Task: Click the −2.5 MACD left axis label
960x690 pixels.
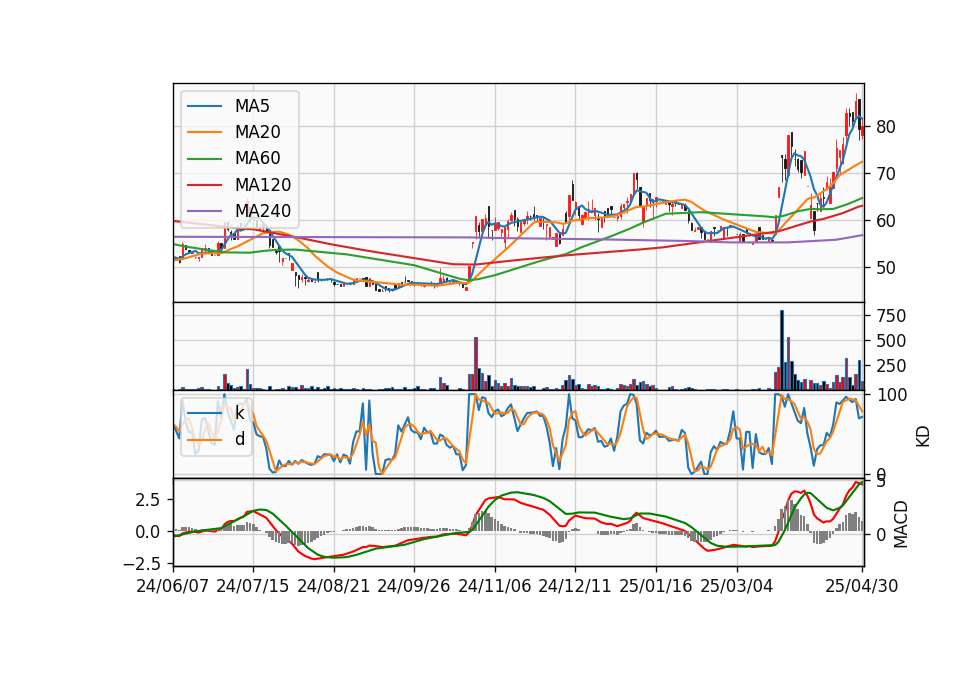Action: point(142,563)
